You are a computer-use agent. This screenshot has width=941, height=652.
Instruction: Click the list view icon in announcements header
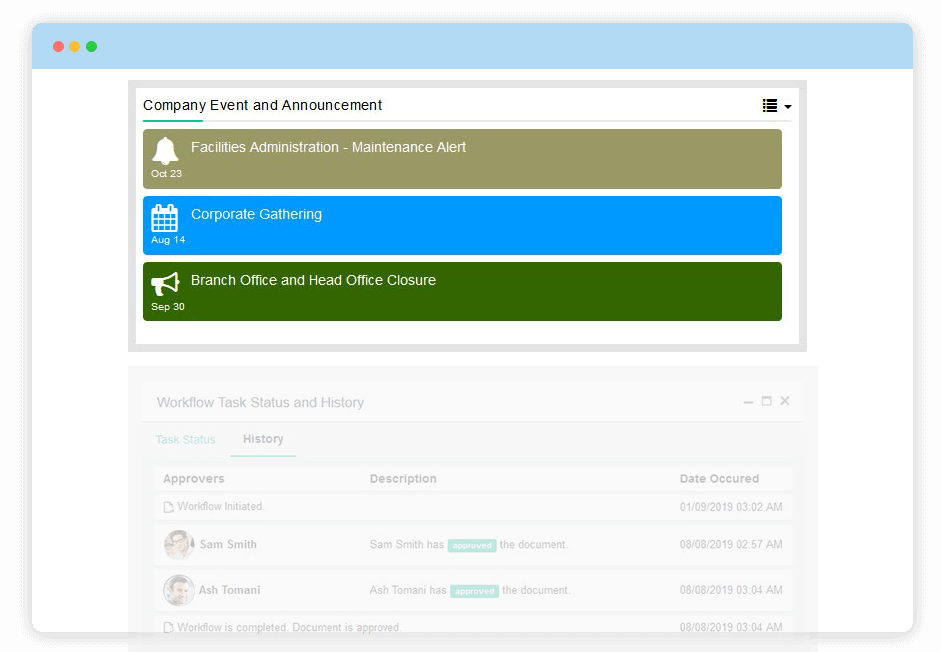click(770, 106)
